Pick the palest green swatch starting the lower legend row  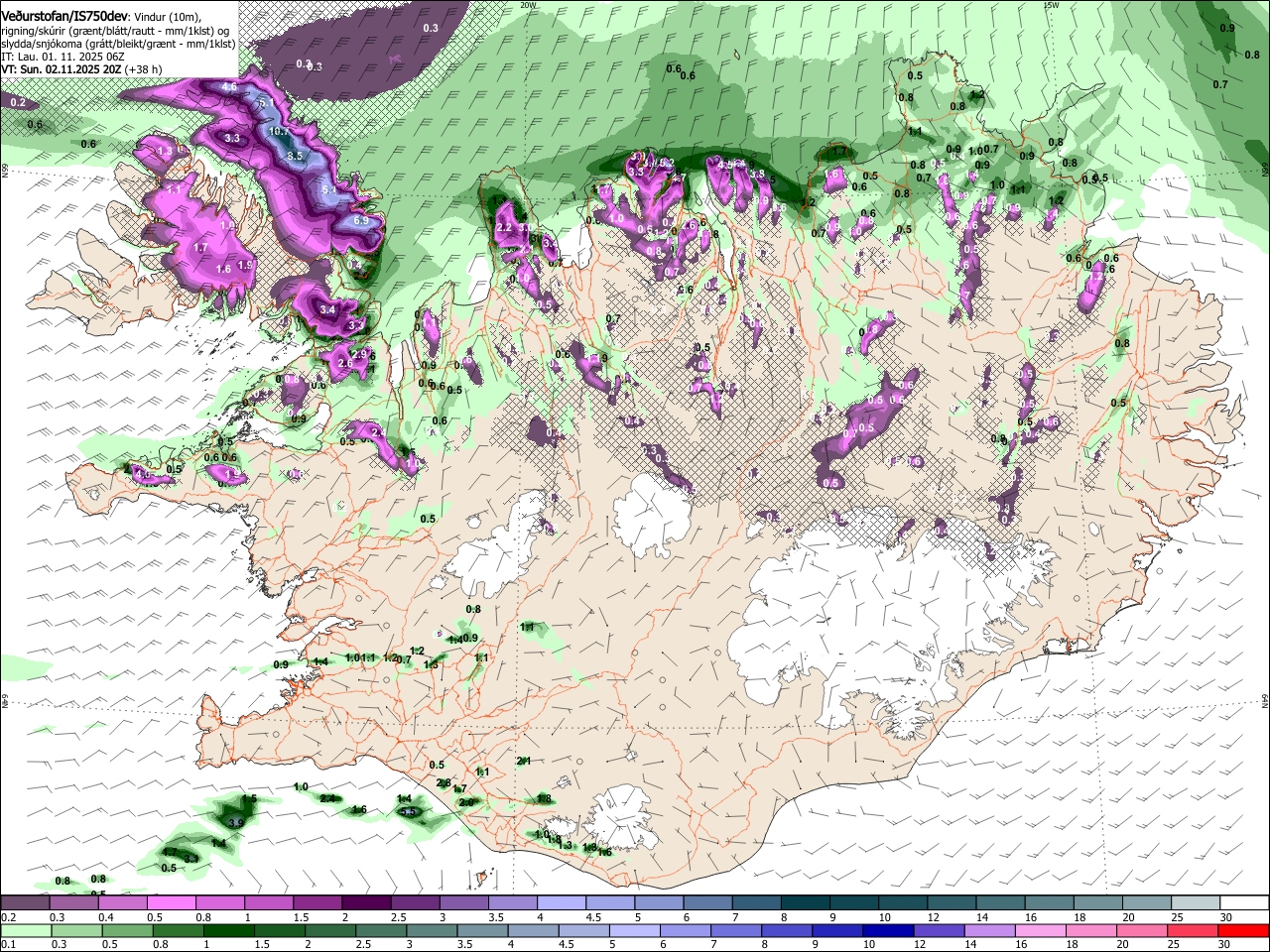(25, 930)
